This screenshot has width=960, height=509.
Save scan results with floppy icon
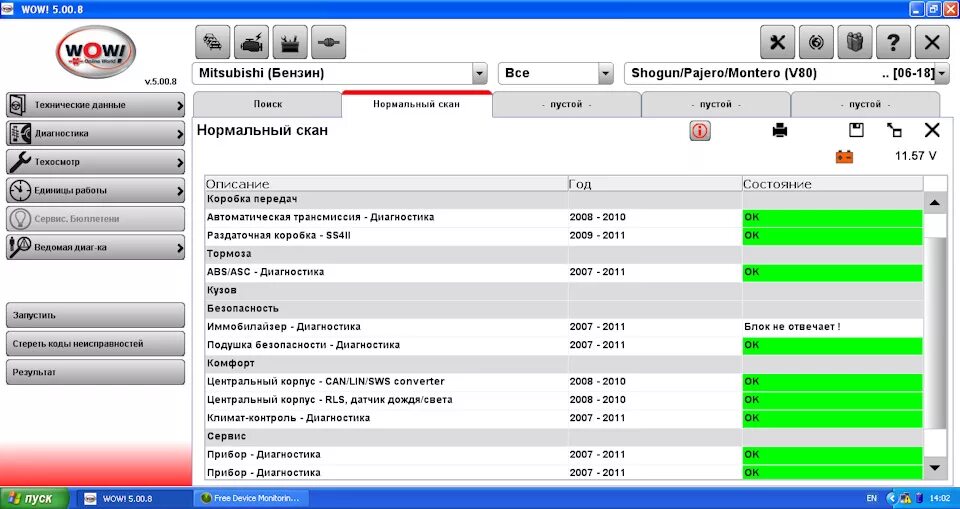pos(856,130)
